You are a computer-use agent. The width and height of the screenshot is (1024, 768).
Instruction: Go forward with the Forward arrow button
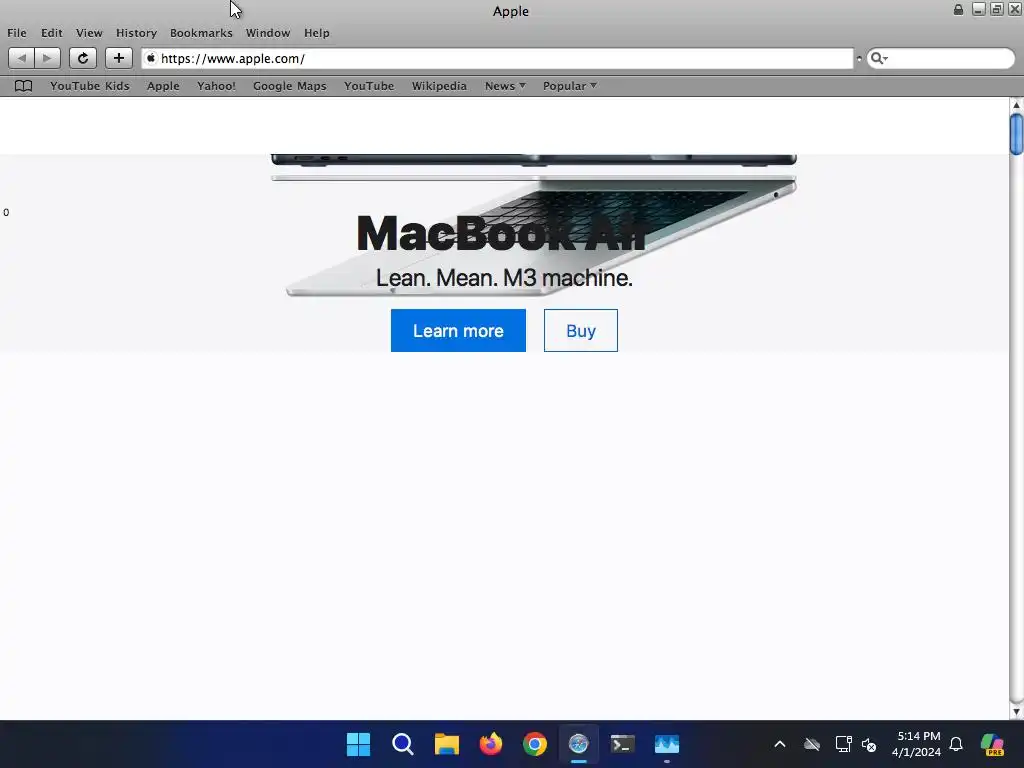pos(47,58)
